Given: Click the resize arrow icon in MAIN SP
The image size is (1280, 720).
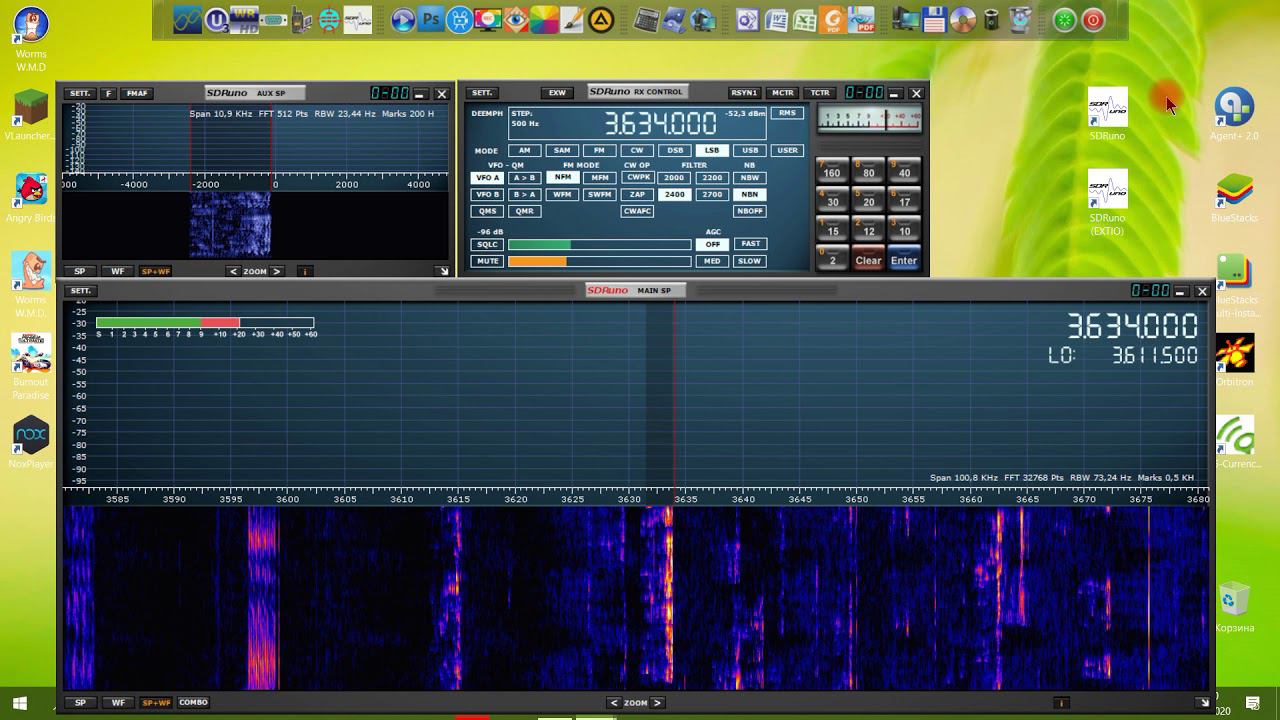Looking at the screenshot, I should click(1203, 703).
